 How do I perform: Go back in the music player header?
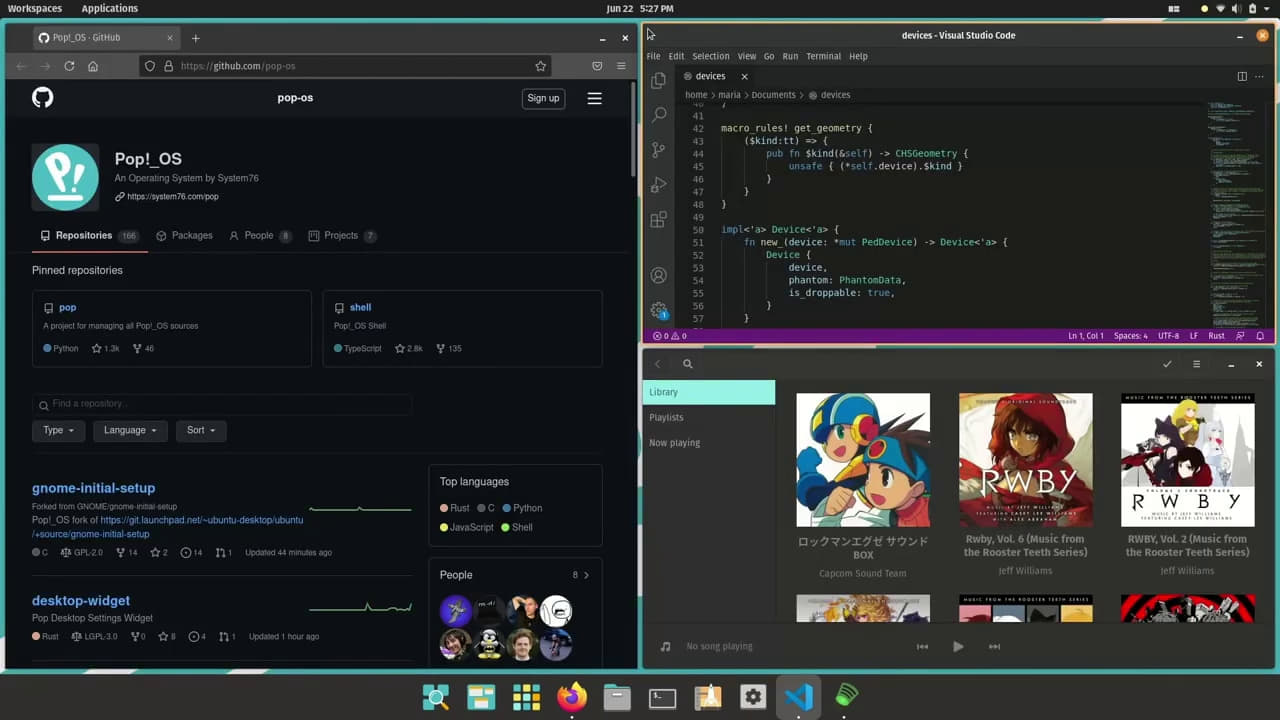click(657, 364)
